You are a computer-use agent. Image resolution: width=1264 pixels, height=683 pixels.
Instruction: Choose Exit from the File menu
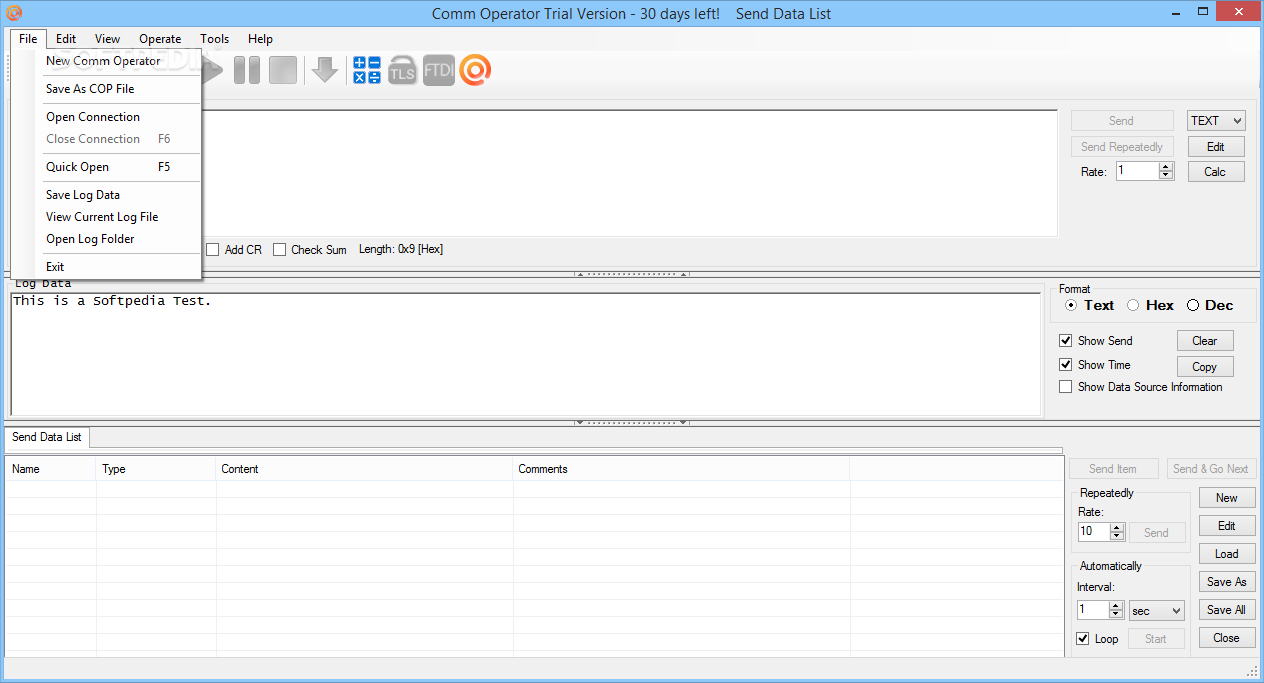click(107, 267)
